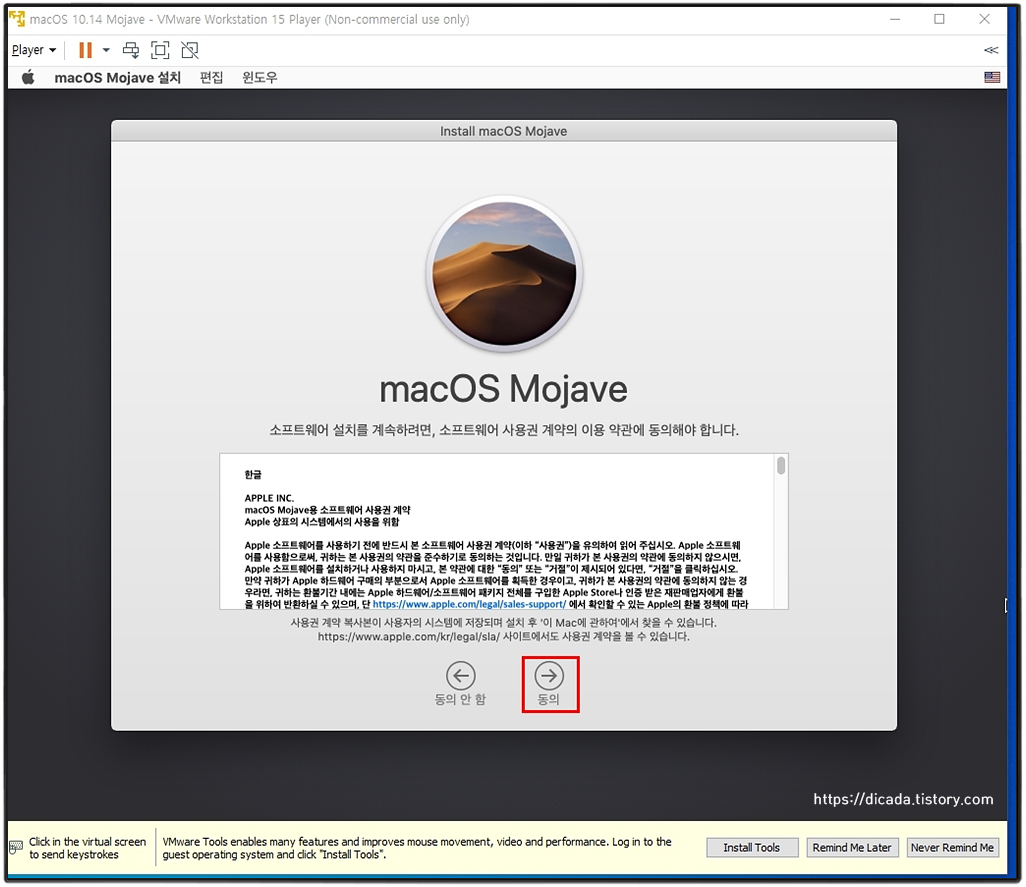Click the 한글 heading in the license box
This screenshot has height=887, width=1026.
(x=253, y=474)
